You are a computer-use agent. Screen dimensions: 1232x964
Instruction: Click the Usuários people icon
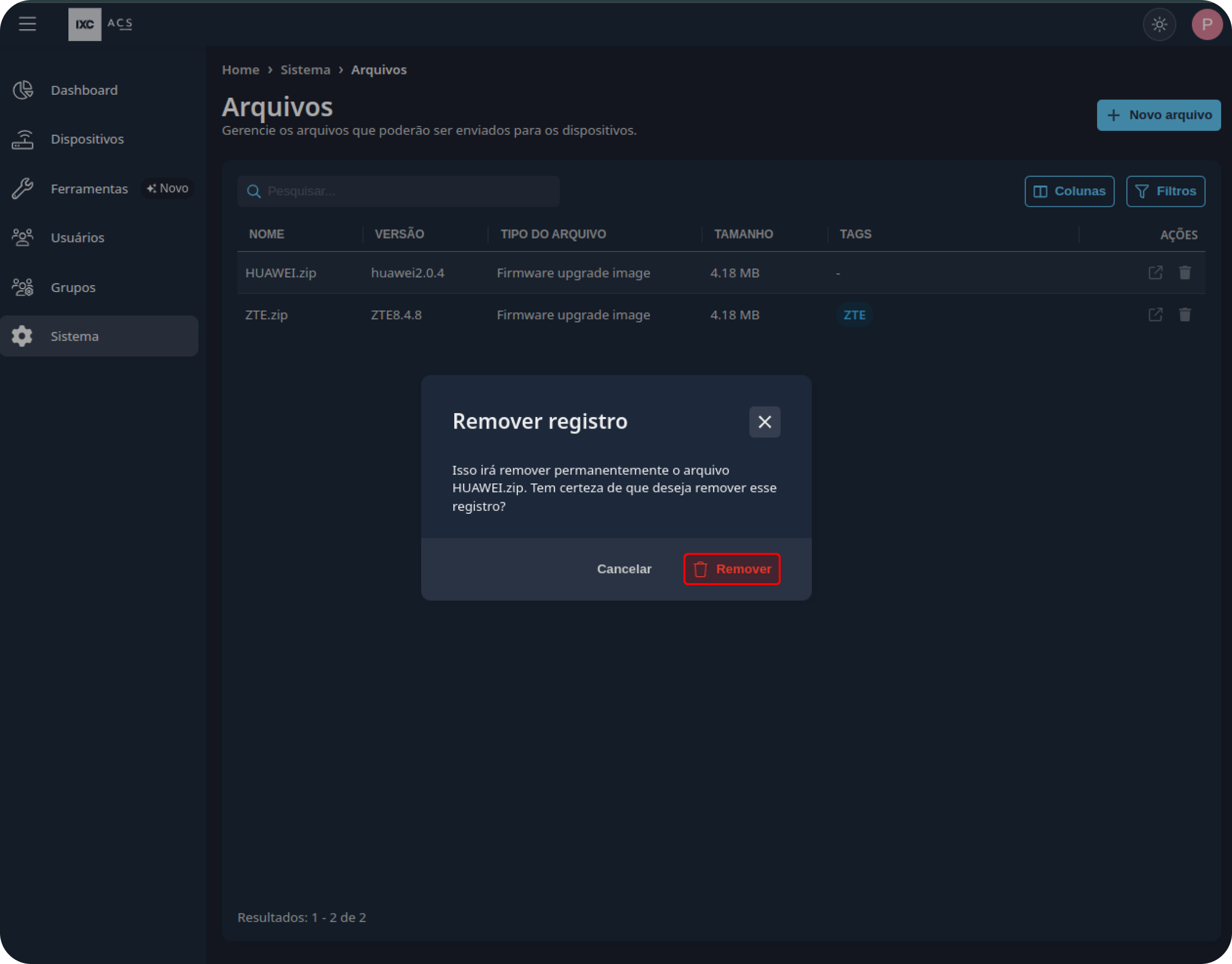[x=23, y=238]
